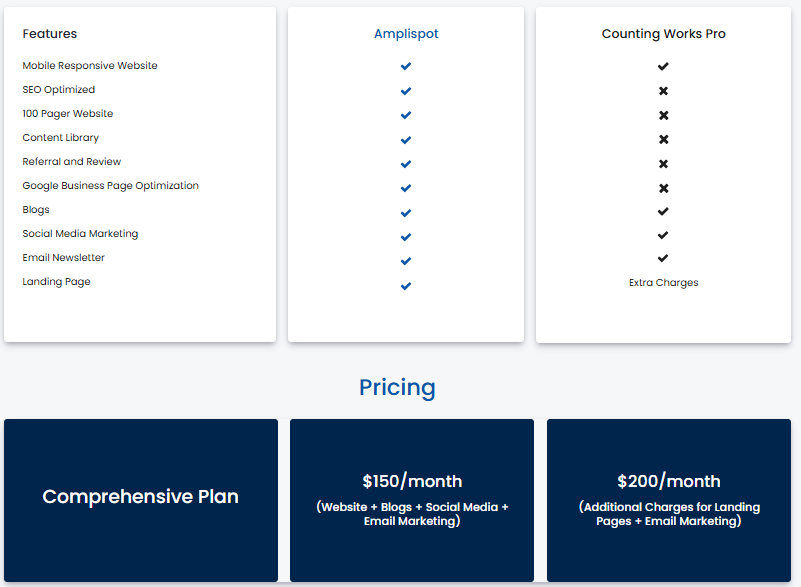Click the Pricing section heading
The height and width of the screenshot is (587, 801).
pos(397,387)
